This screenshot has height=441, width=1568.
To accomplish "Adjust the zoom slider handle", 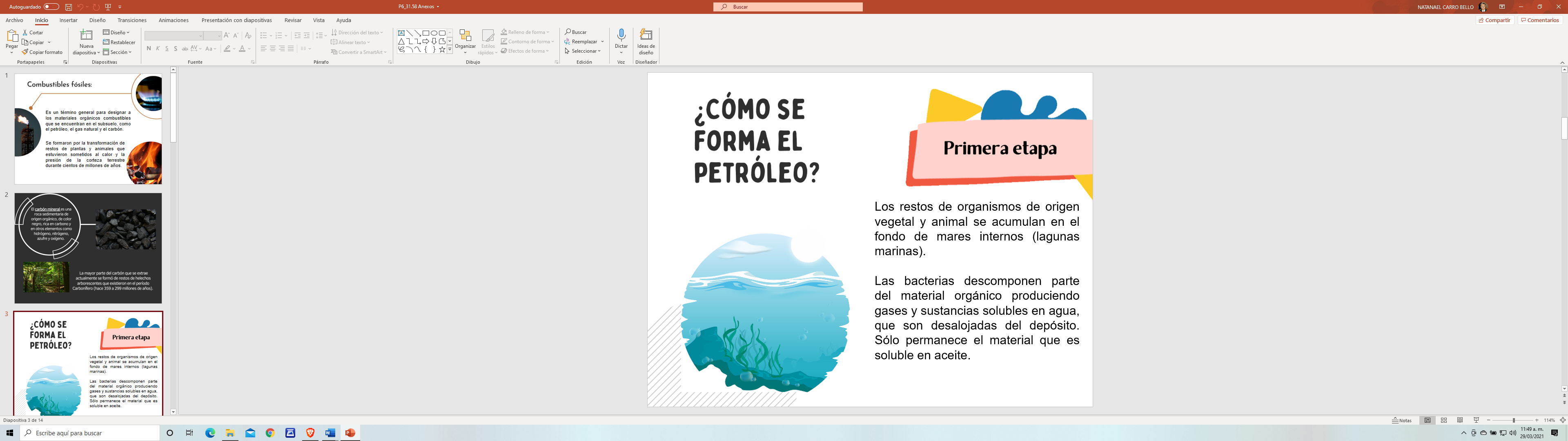I will coord(1514,420).
